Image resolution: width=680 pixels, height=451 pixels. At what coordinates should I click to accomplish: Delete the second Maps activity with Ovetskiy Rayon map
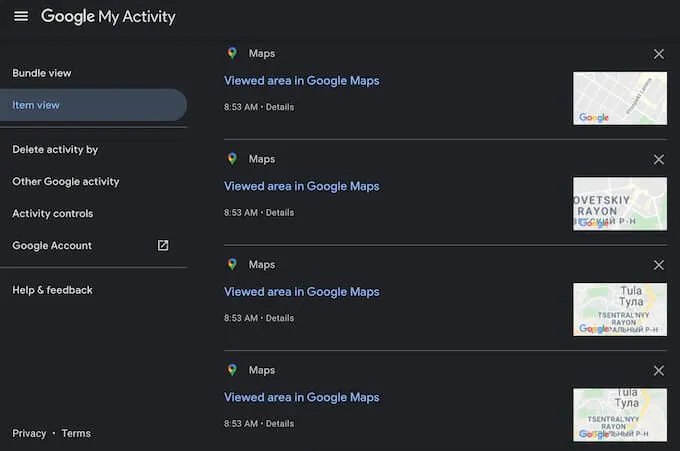click(659, 160)
